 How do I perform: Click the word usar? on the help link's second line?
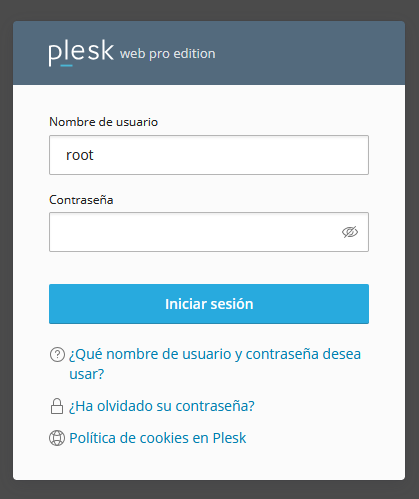tap(87, 374)
